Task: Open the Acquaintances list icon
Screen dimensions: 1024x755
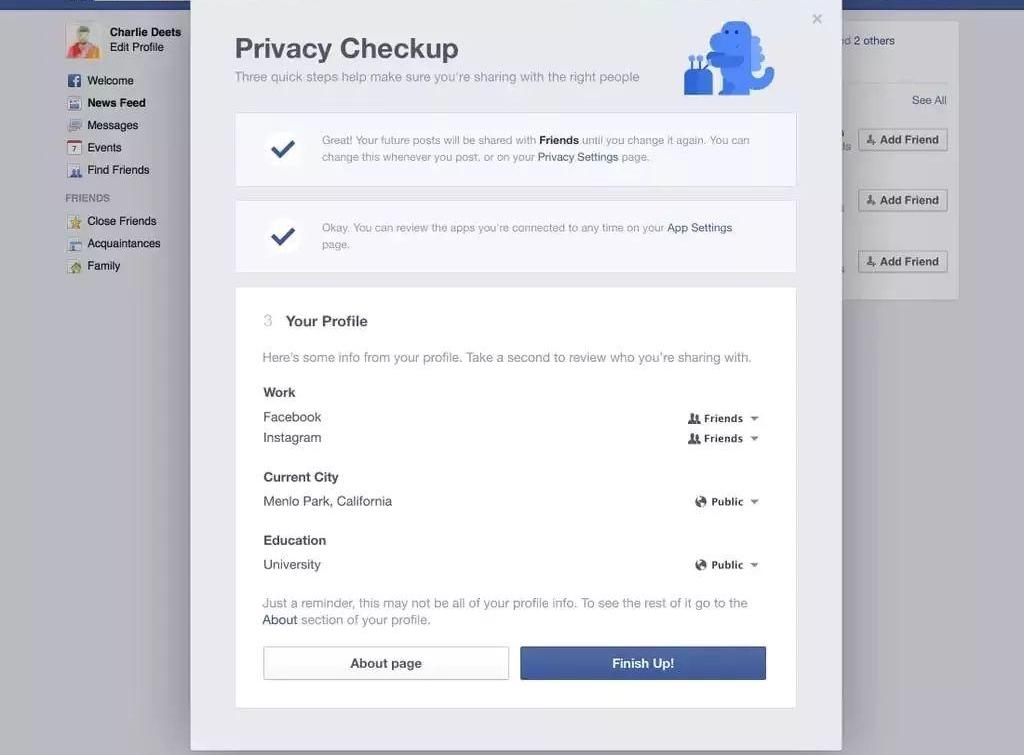Action: tap(74, 244)
